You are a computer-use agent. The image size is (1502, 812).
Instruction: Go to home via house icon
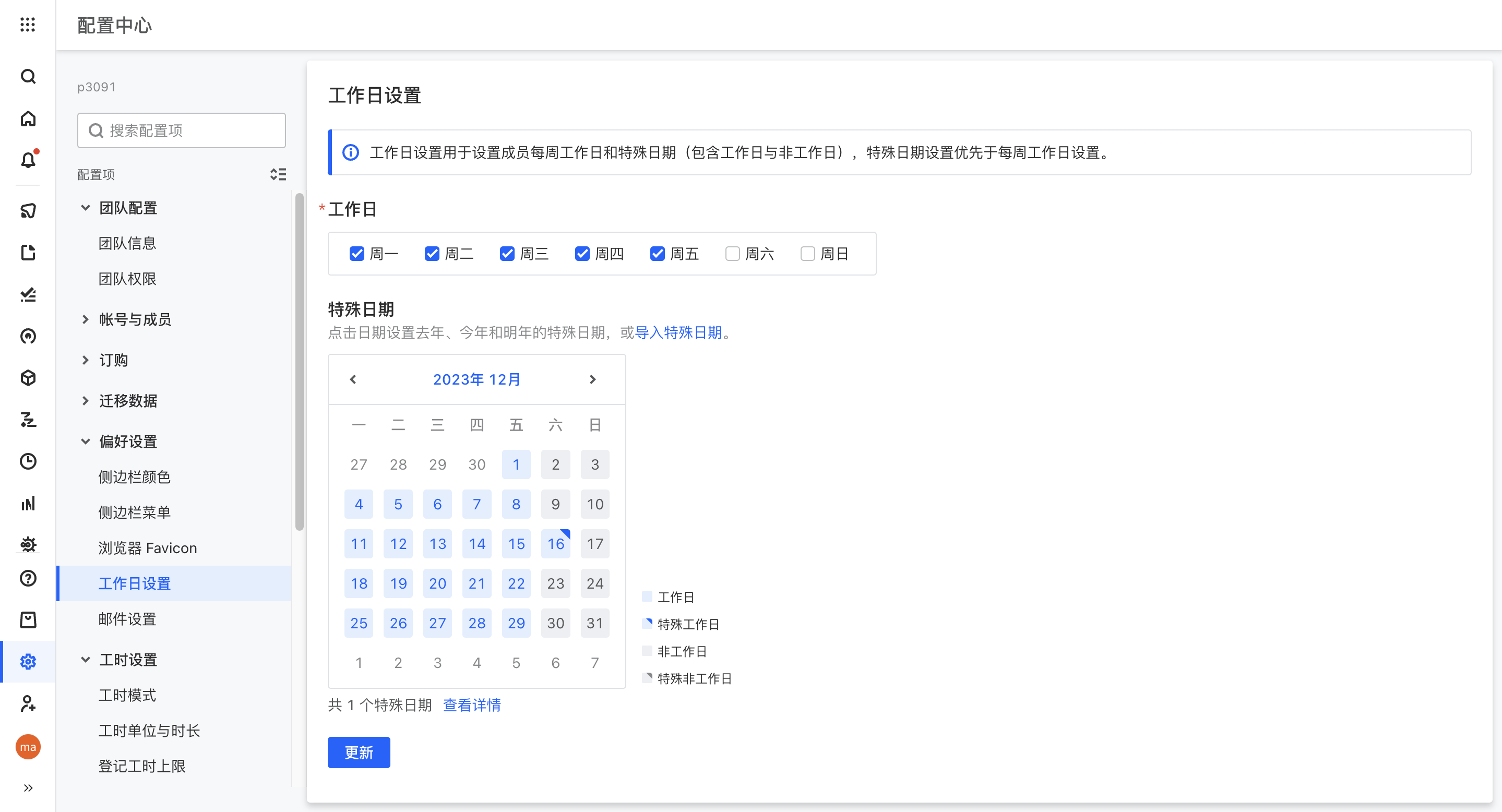click(x=28, y=119)
